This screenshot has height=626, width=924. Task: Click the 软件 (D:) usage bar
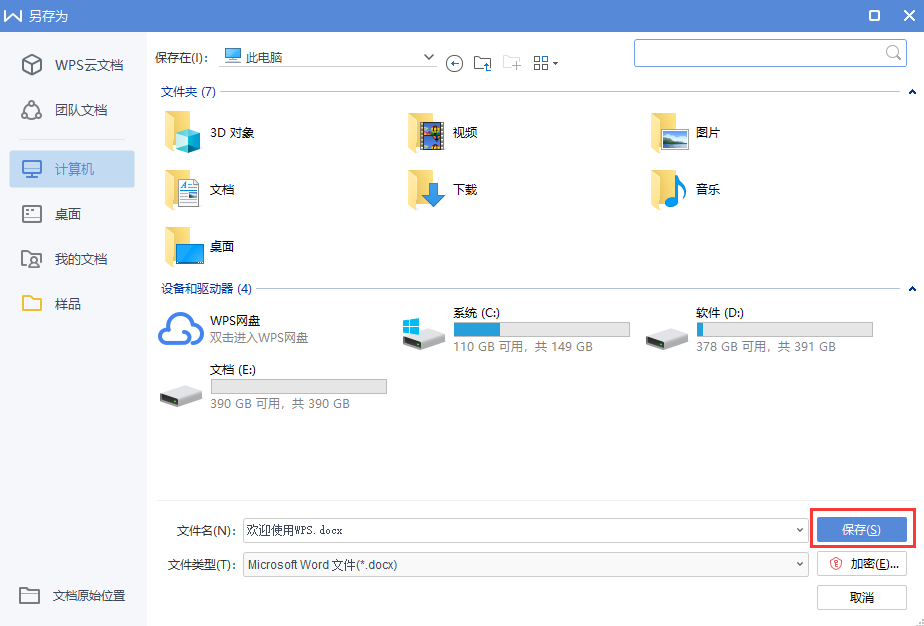(x=784, y=330)
